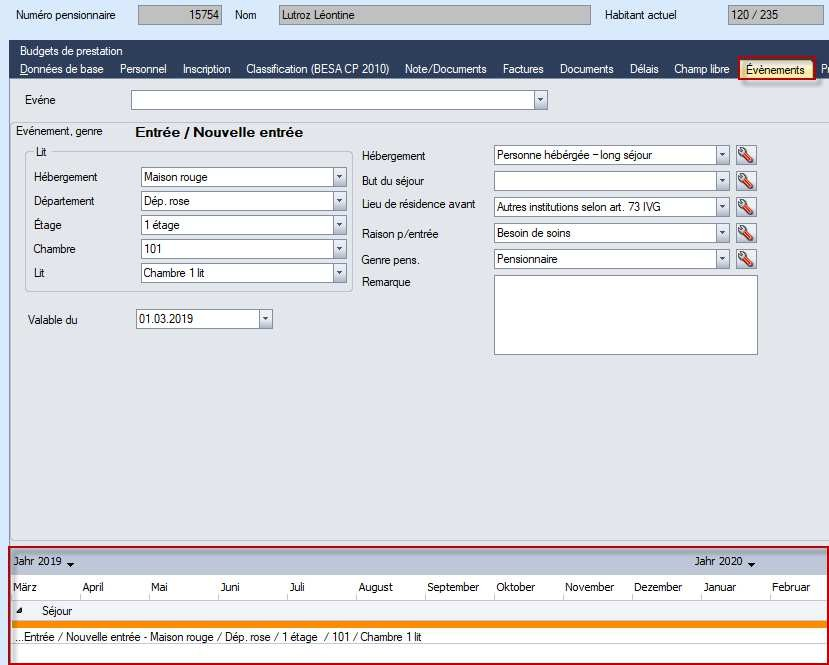Select the orange Séjour bar in timeline
The height and width of the screenshot is (665, 829).
(x=419, y=624)
